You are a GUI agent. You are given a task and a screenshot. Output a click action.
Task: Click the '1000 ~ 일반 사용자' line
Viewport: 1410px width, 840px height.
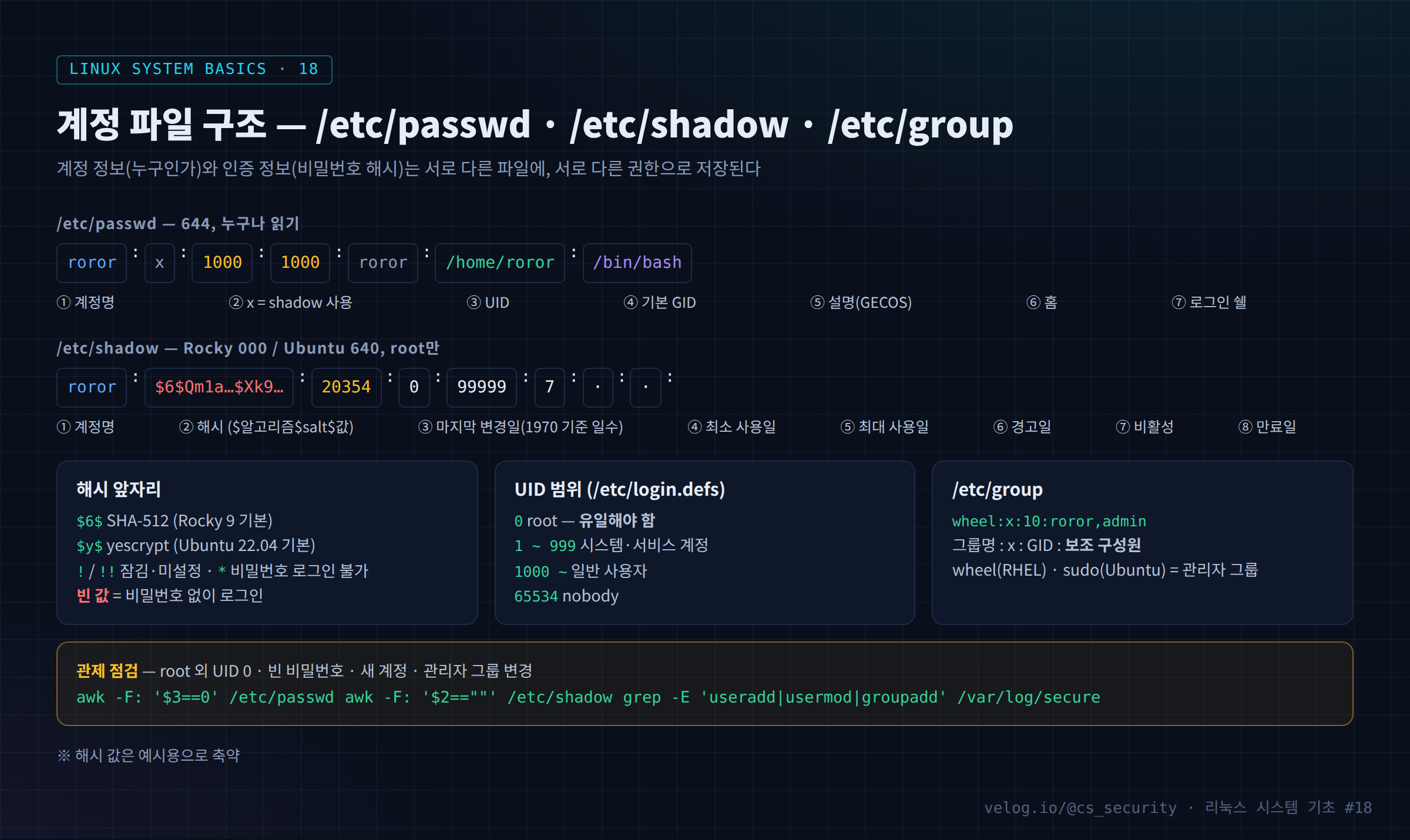click(580, 571)
